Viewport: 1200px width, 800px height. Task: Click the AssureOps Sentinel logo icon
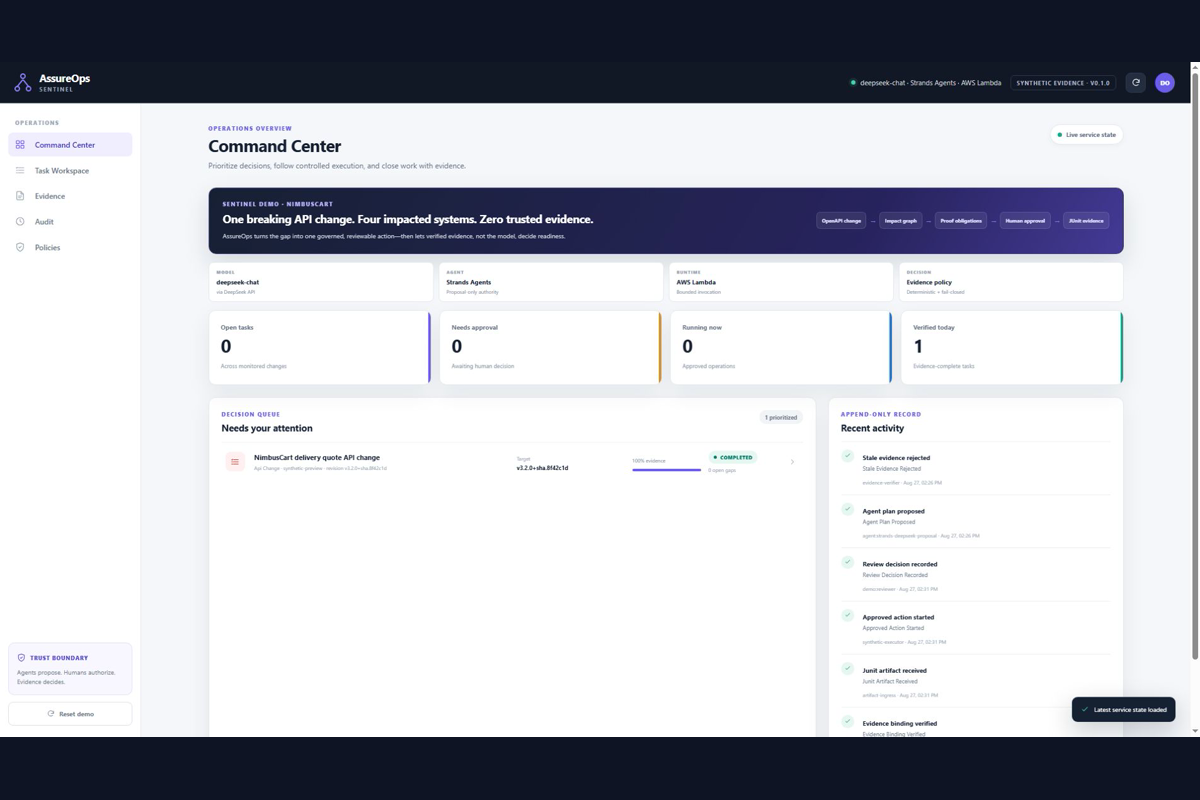coord(23,83)
